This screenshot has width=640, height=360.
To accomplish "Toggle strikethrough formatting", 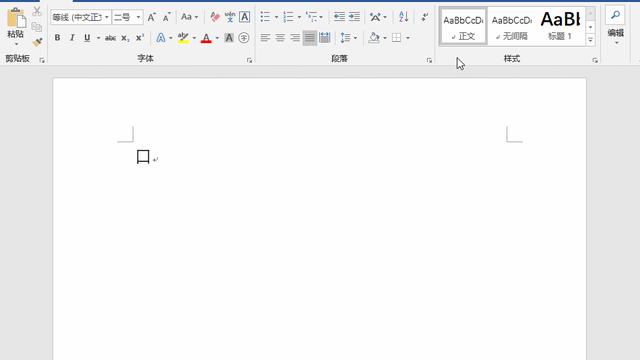I will pyautogui.click(x=110, y=38).
